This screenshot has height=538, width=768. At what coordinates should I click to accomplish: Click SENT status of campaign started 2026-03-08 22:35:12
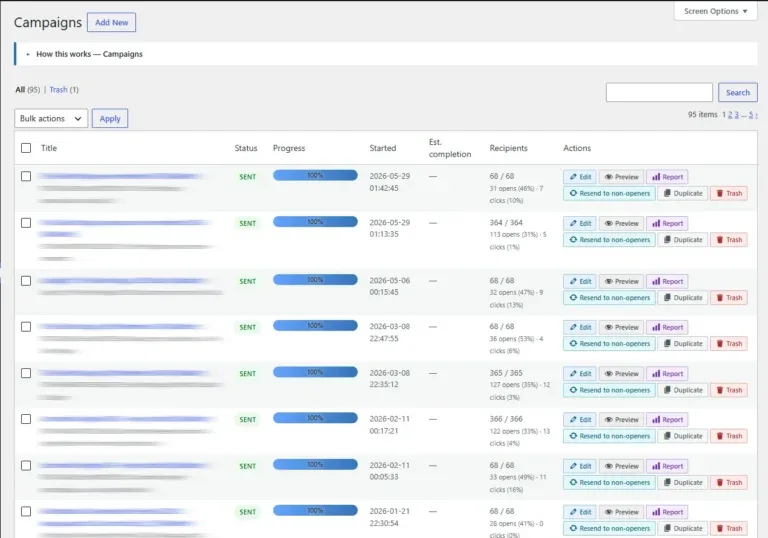[247, 374]
